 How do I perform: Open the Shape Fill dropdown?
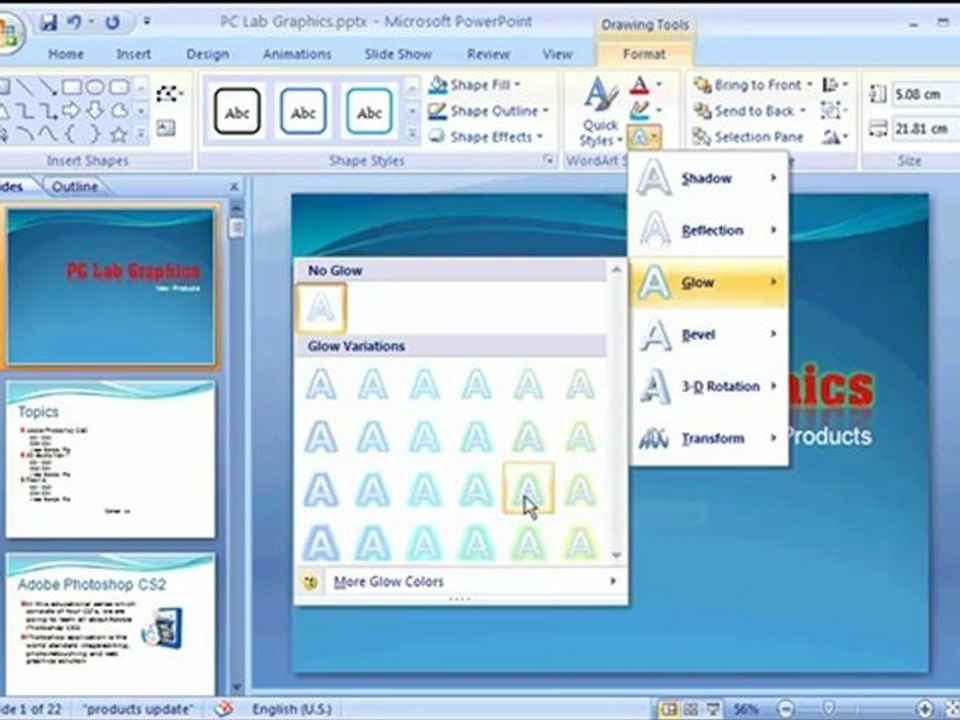coord(475,84)
